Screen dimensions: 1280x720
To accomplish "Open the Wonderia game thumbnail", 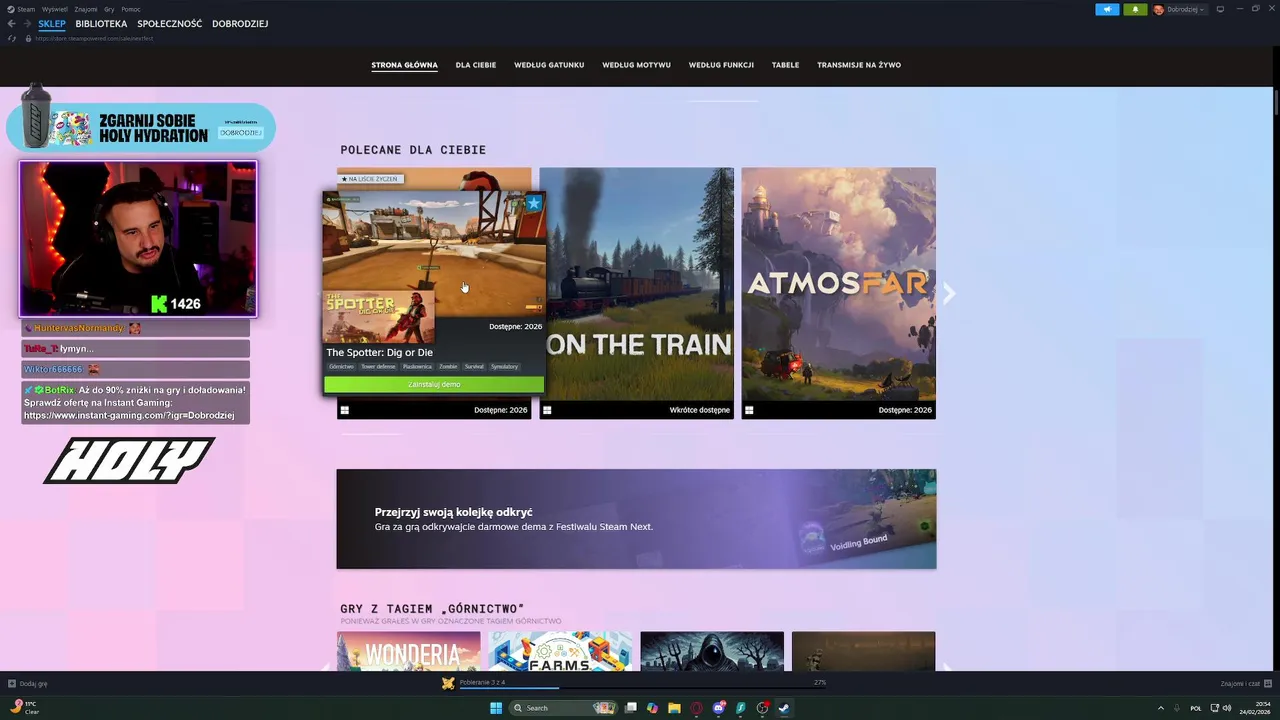I will click(x=408, y=651).
